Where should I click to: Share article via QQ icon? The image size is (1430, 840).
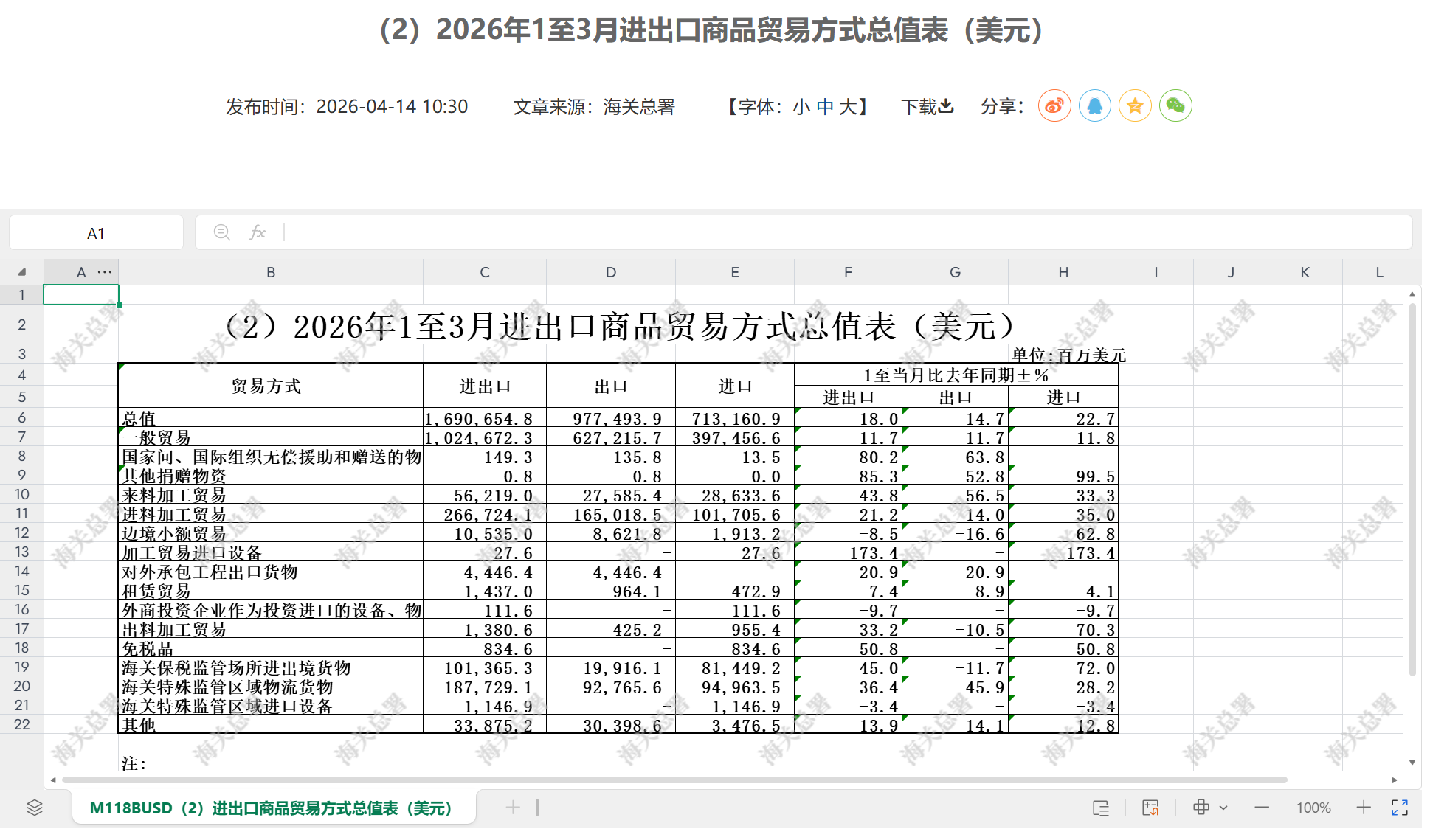pyautogui.click(x=1094, y=106)
